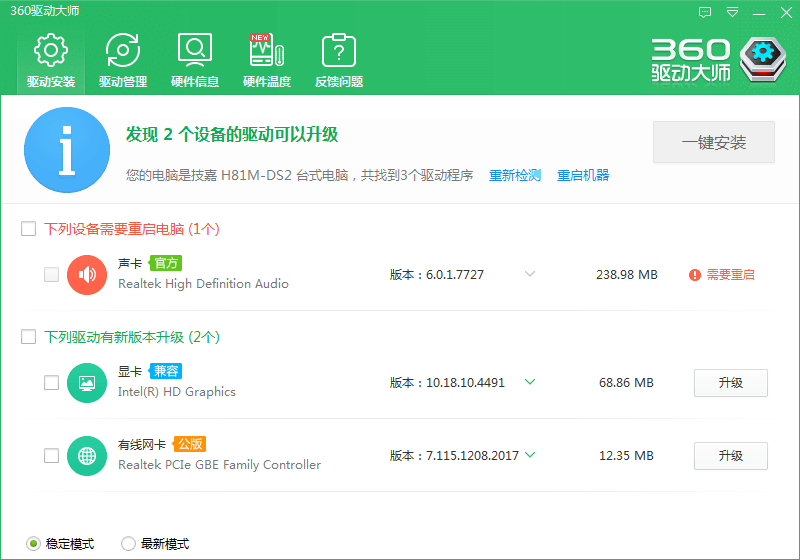
Task: Open the 驱动安装 gear icon
Action: (x=51, y=50)
